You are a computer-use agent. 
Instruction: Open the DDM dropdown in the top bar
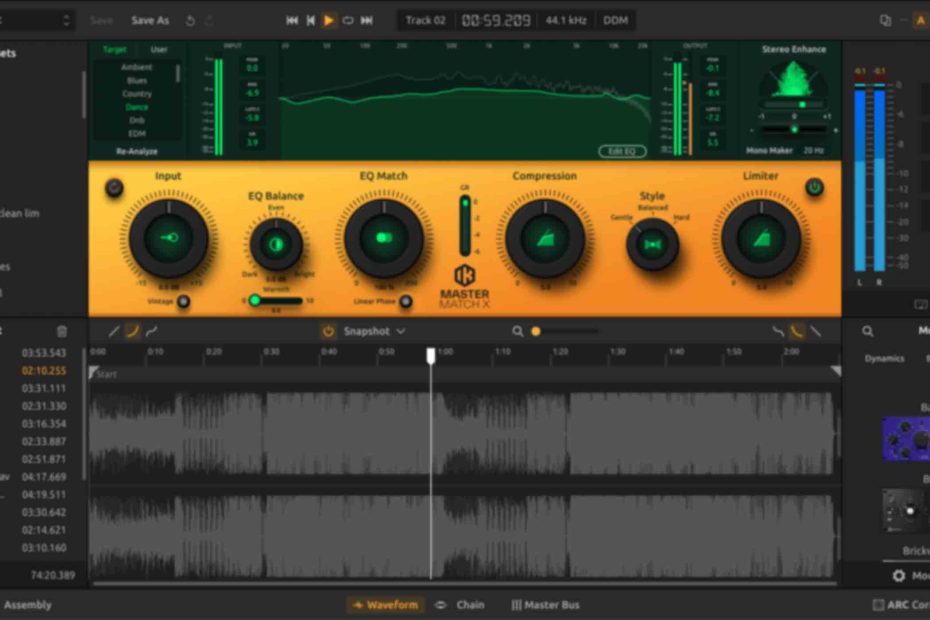point(615,20)
